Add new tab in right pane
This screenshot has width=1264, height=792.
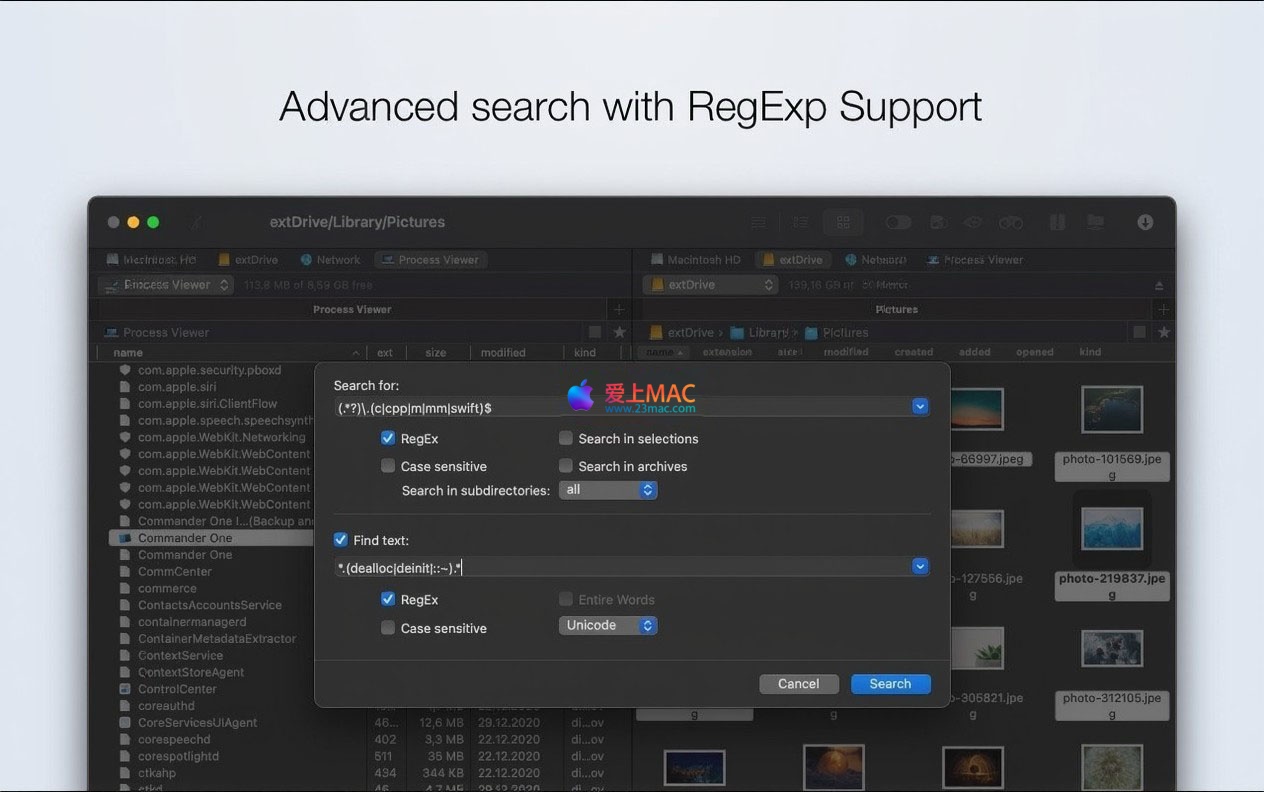[1163, 310]
